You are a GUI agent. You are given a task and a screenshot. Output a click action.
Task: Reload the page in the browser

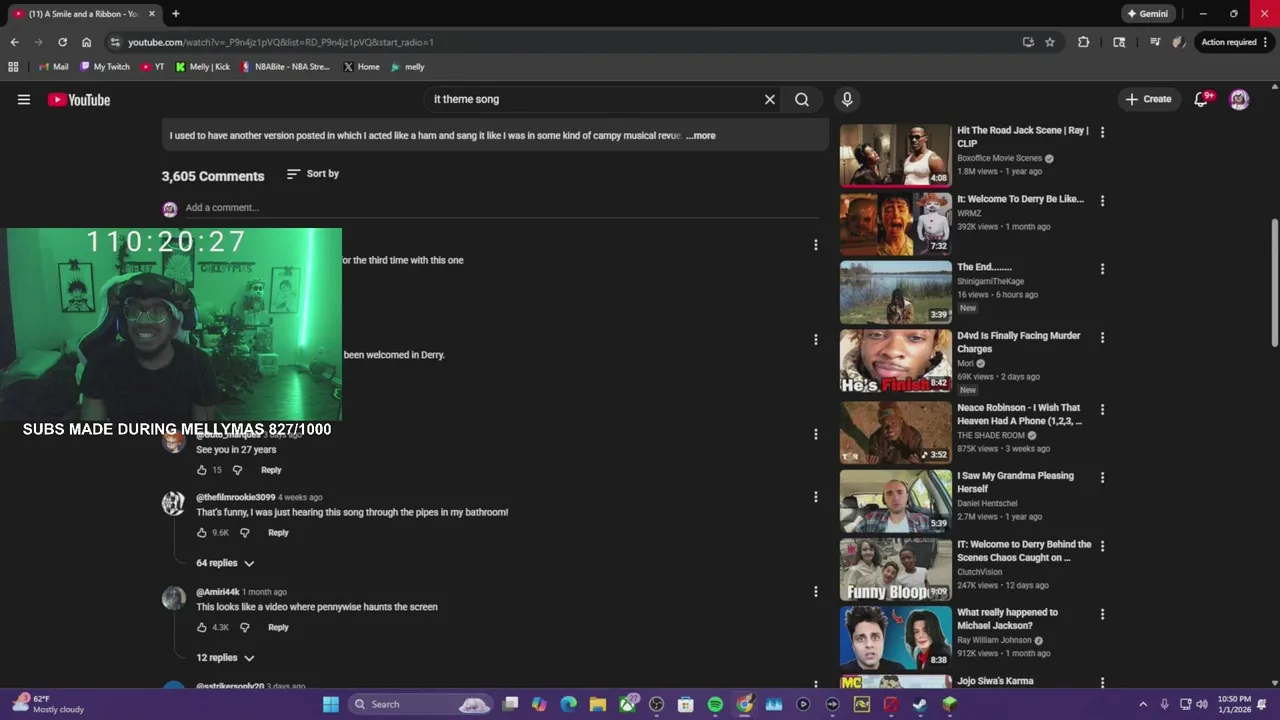coord(62,42)
